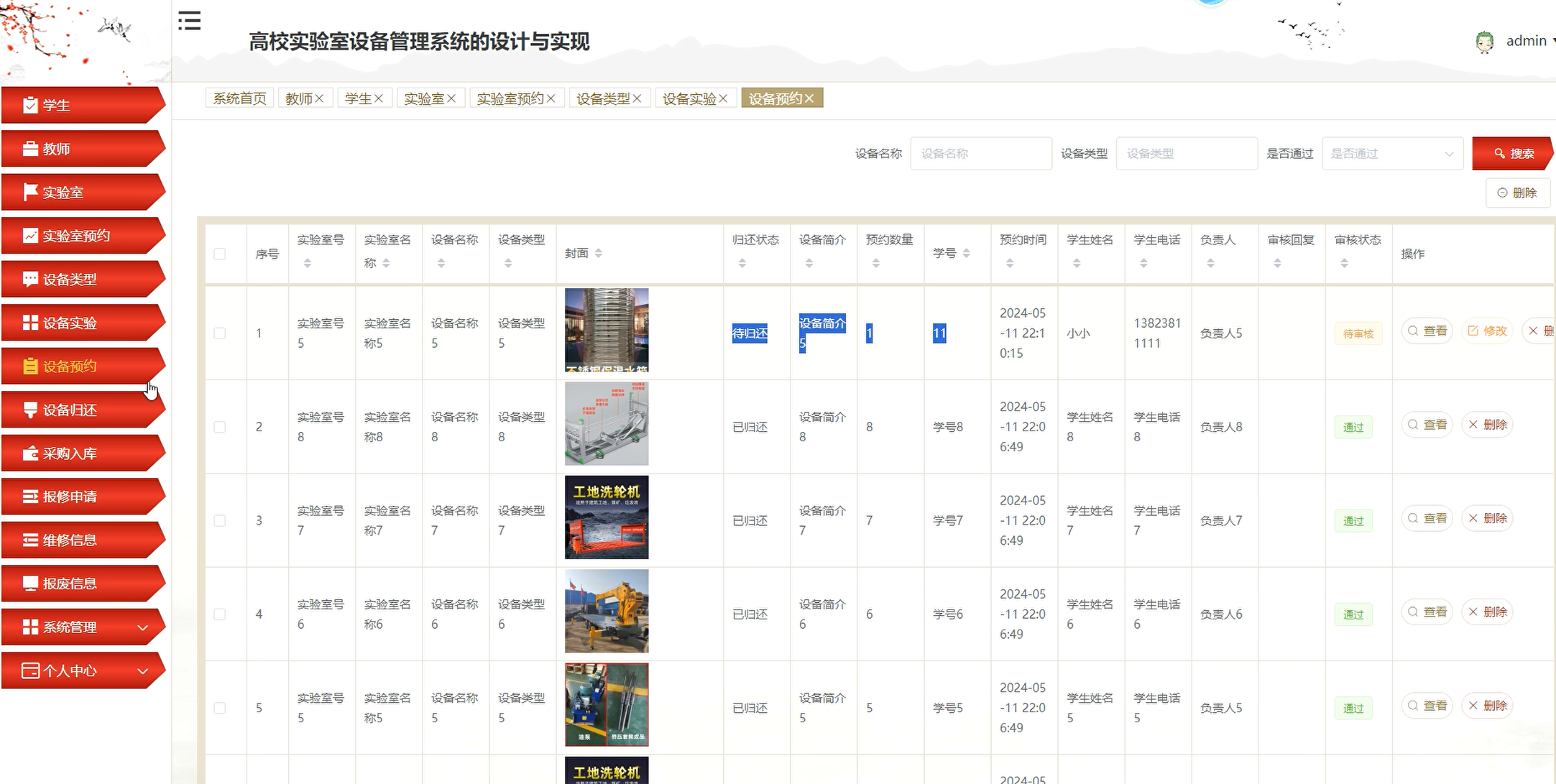Click the 通过 status tag in row 2
The width and height of the screenshot is (1556, 784).
point(1353,427)
